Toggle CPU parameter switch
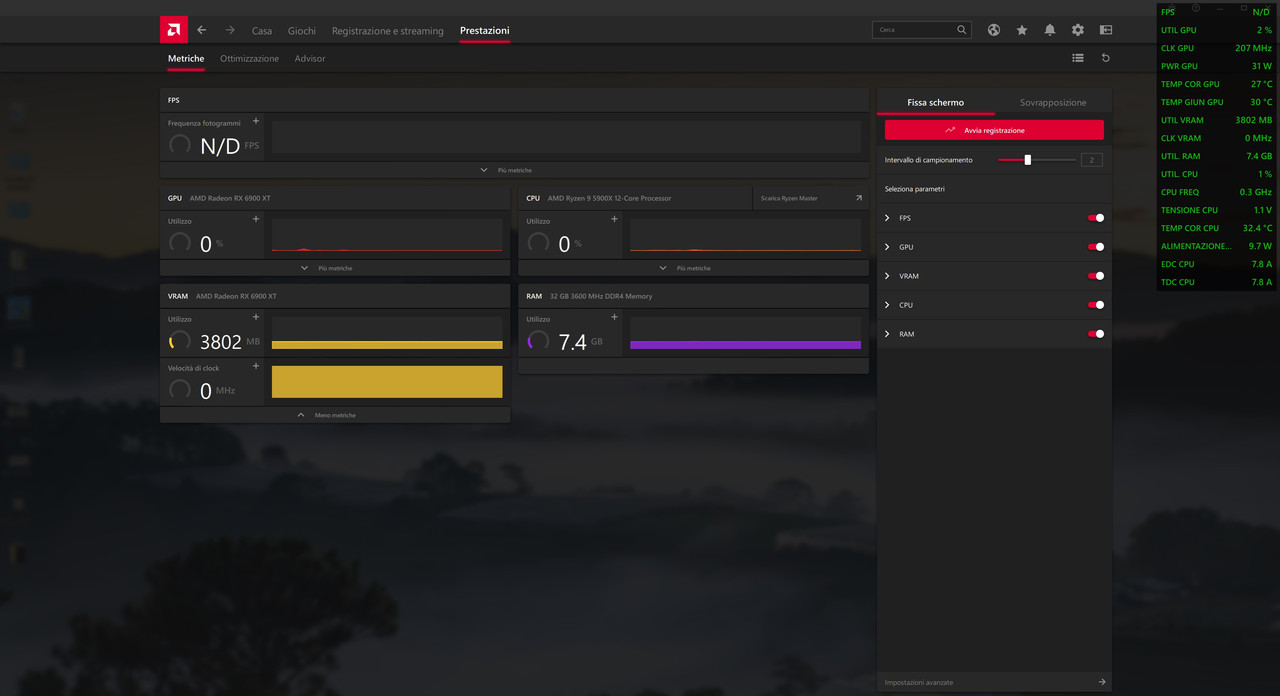This screenshot has height=696, width=1280. 1096,305
